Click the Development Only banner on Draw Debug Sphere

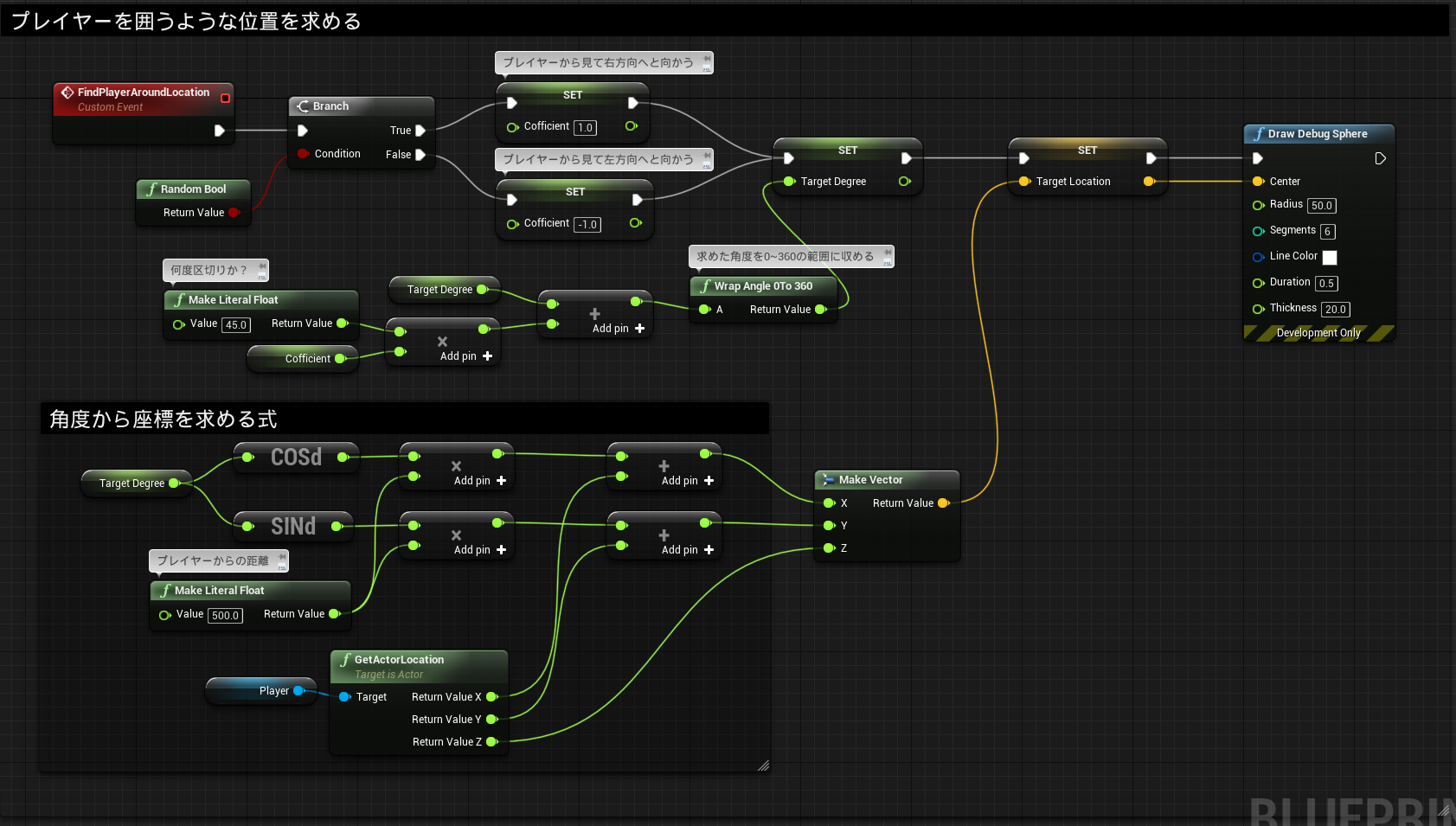[1318, 332]
